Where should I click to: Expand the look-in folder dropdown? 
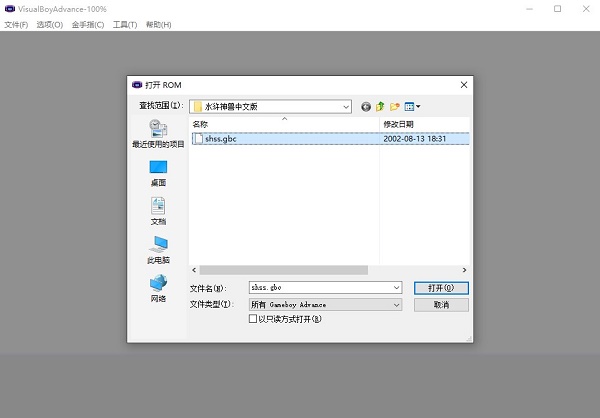click(346, 107)
